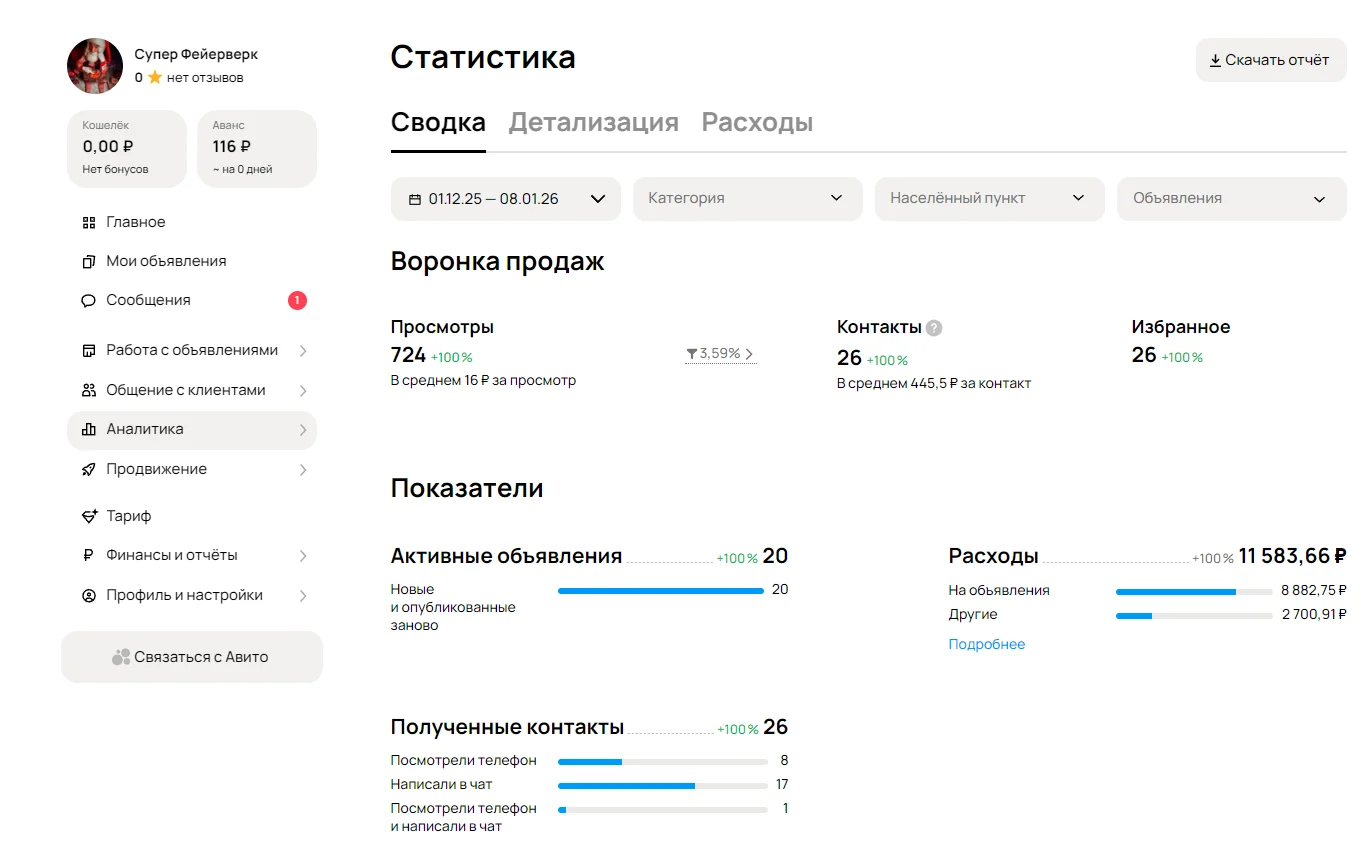
Task: Click the 3,59% conversion funnel link
Action: pos(720,354)
